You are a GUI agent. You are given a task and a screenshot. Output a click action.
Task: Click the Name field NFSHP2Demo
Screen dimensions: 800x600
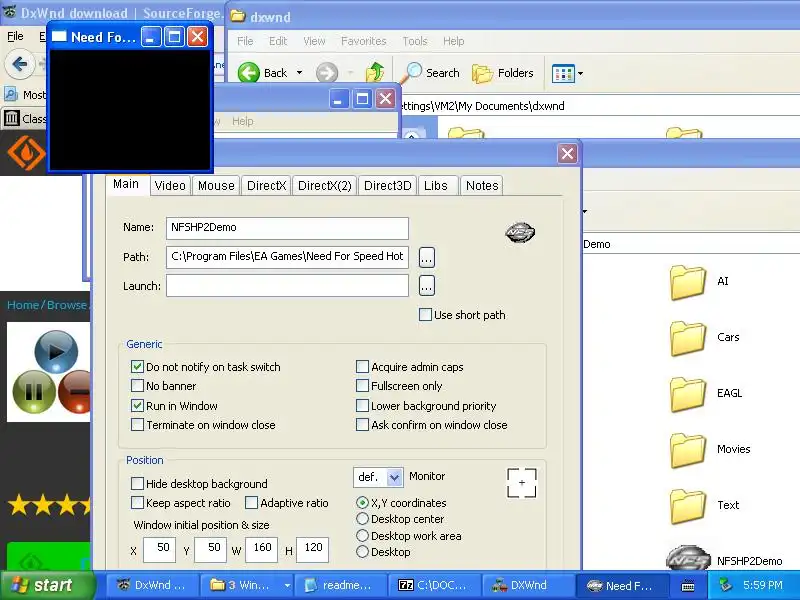[x=287, y=228]
